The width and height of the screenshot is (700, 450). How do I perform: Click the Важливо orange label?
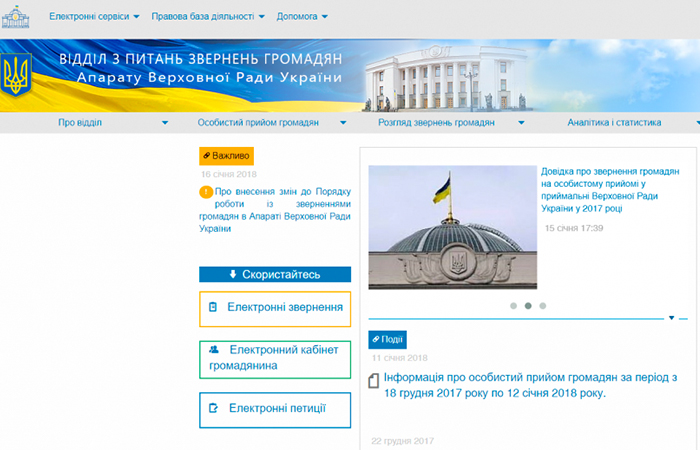pos(226,156)
